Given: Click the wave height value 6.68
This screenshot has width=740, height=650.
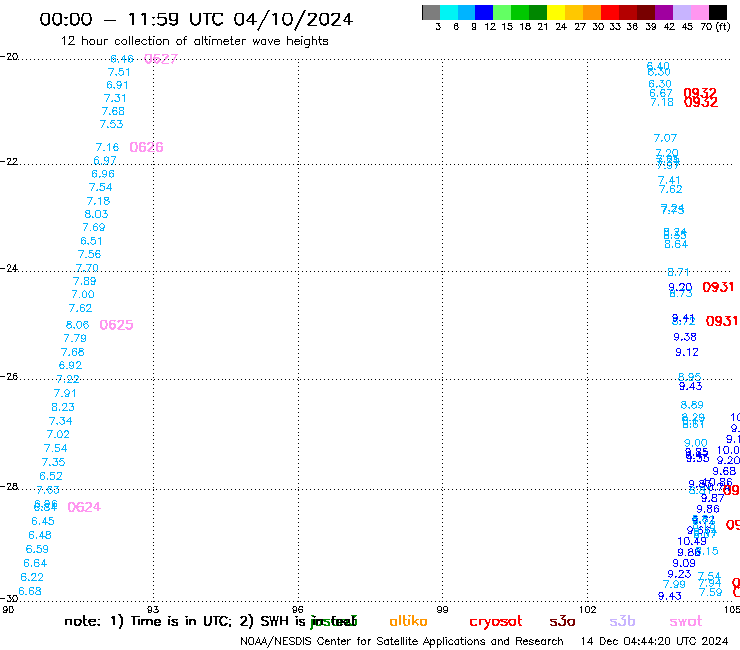Looking at the screenshot, I should coord(30,591).
